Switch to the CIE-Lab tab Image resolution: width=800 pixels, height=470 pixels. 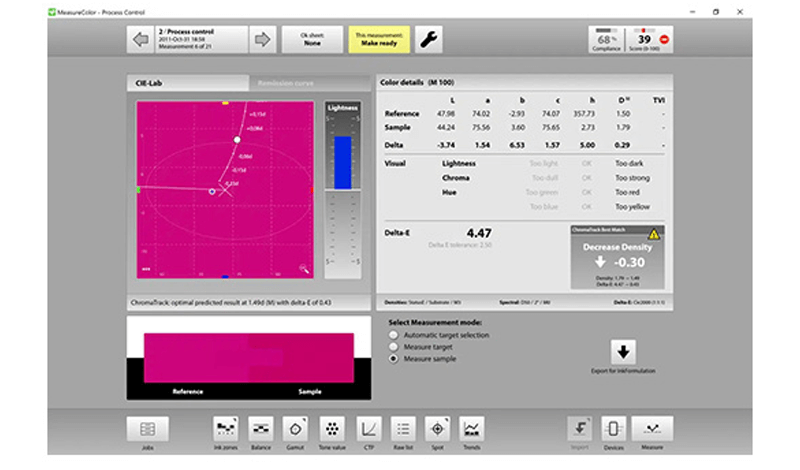(188, 83)
